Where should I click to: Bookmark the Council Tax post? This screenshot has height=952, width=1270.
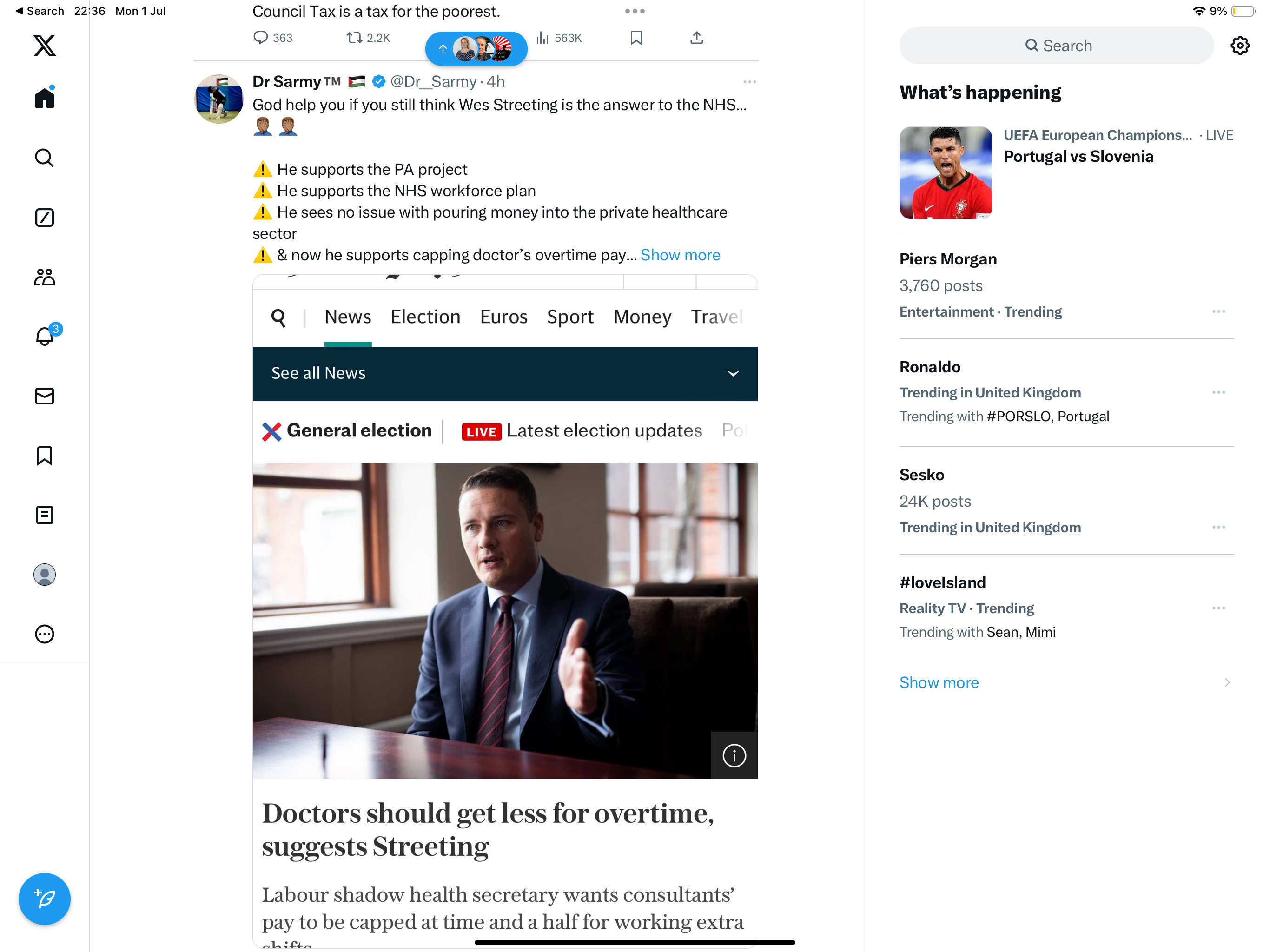[635, 38]
